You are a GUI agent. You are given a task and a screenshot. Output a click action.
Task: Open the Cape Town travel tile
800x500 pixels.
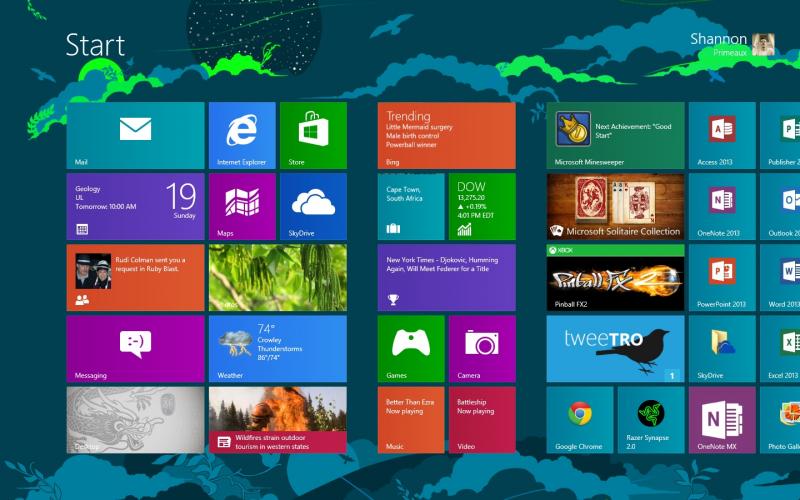click(x=411, y=206)
